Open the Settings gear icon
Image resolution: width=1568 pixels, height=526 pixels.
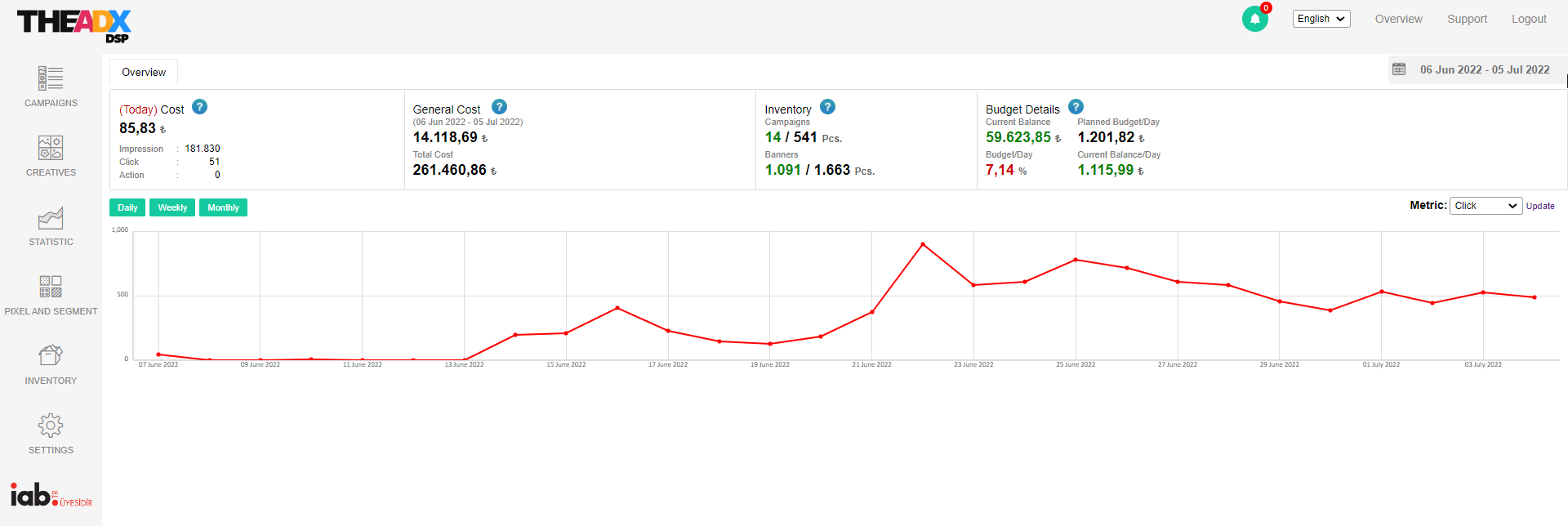(51, 426)
